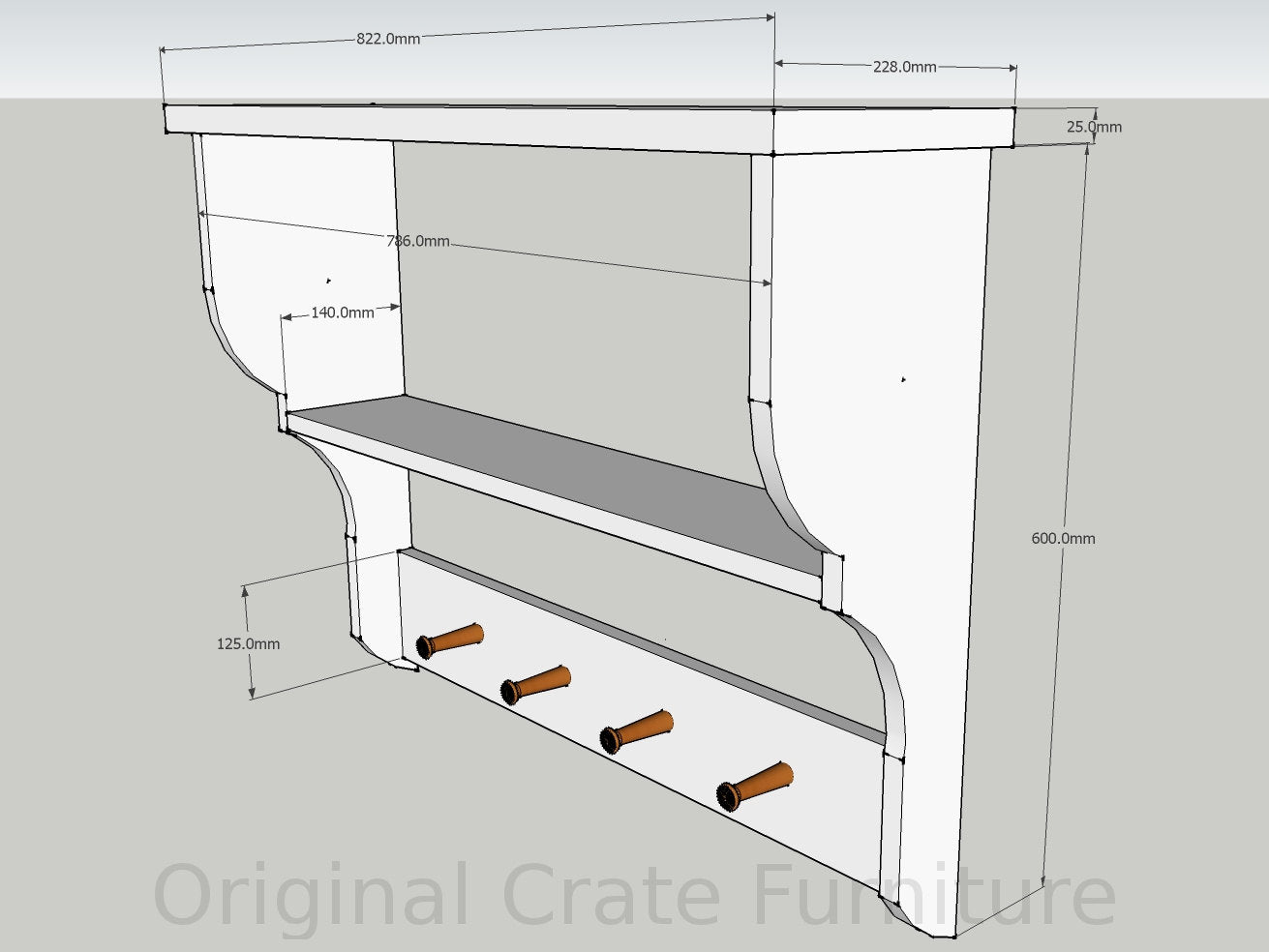Click the 25.0mm thickness dimension label
This screenshot has height=952, width=1269.
tap(1094, 127)
